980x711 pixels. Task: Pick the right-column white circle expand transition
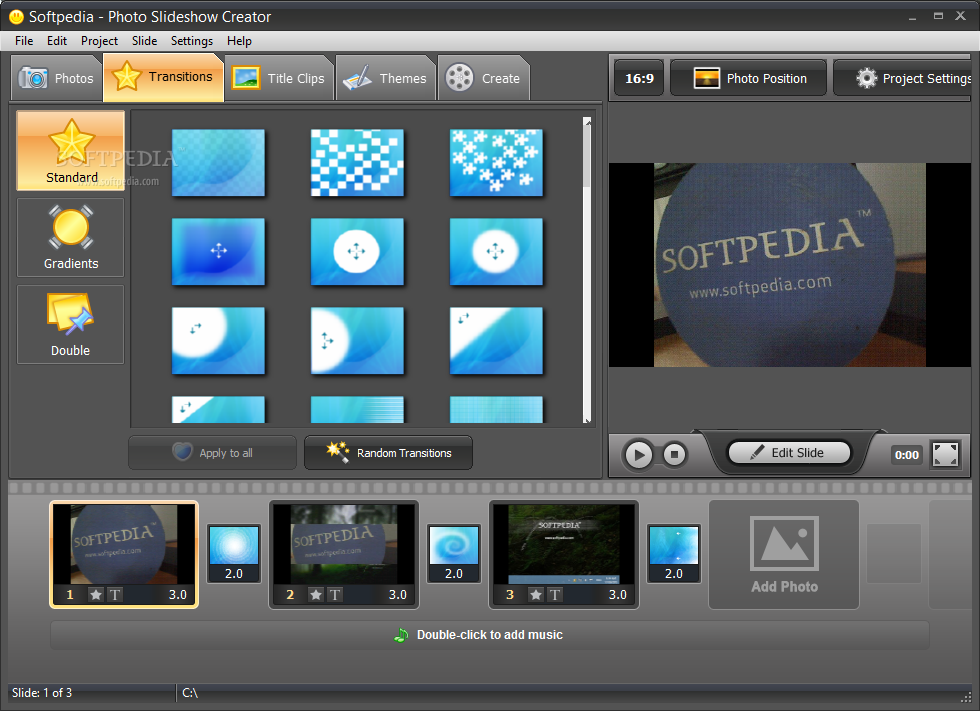click(x=496, y=251)
